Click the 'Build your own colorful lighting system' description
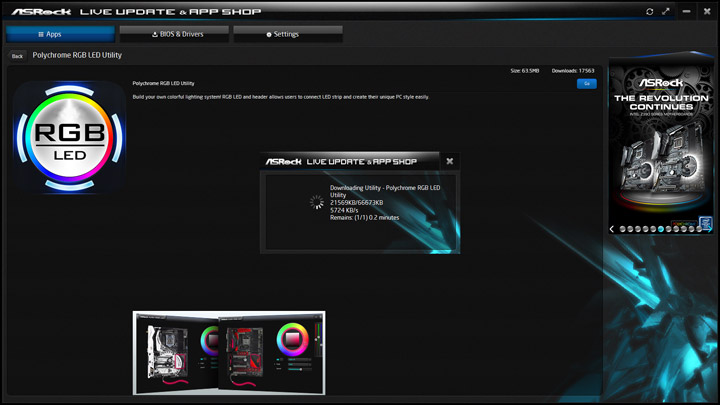The width and height of the screenshot is (720, 405). (x=281, y=97)
